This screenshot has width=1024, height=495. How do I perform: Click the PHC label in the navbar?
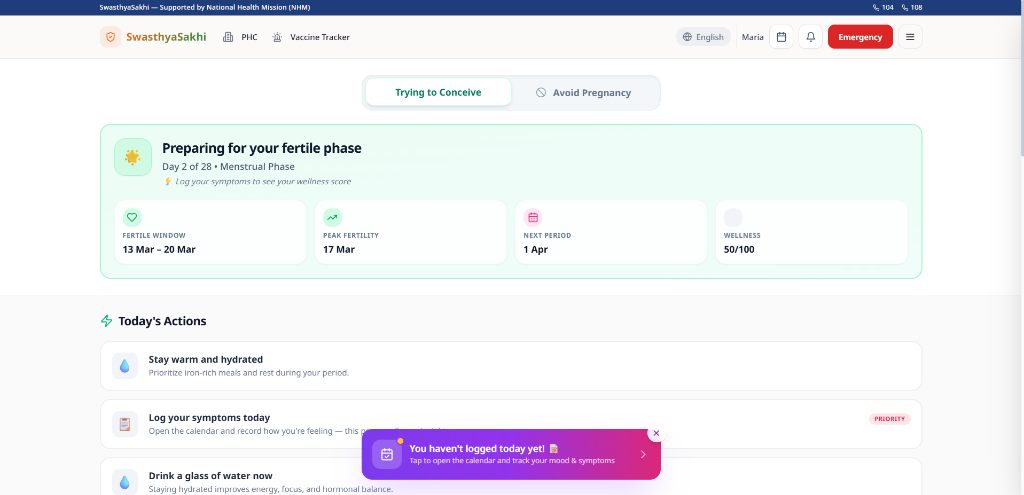249,37
